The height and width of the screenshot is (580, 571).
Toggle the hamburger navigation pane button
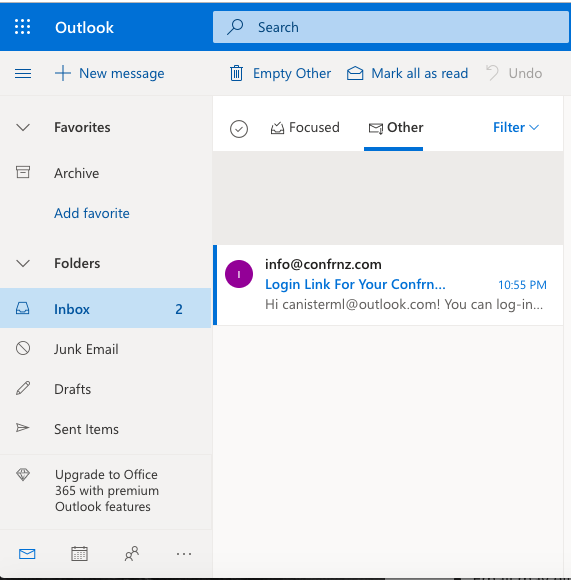23,73
